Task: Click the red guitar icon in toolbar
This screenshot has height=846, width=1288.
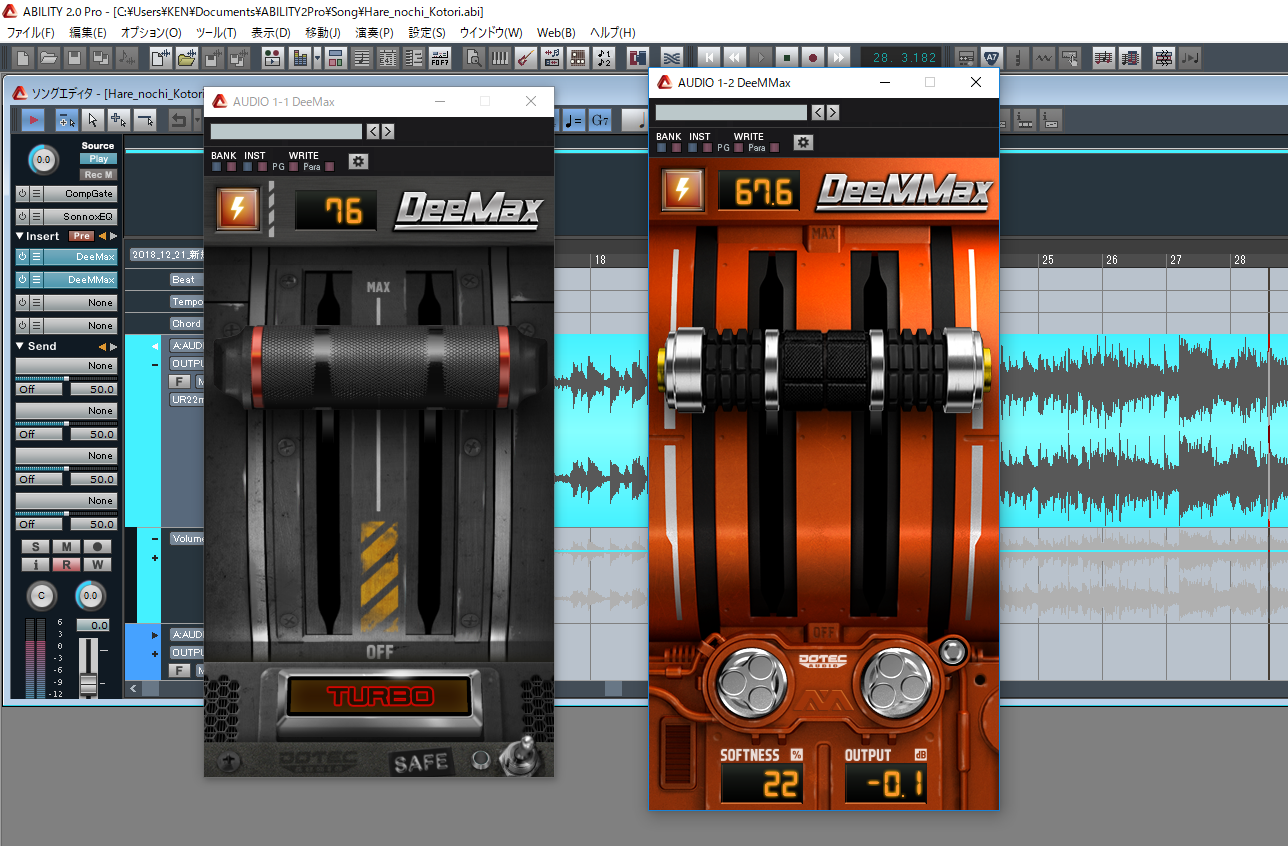Action: pyautogui.click(x=524, y=57)
